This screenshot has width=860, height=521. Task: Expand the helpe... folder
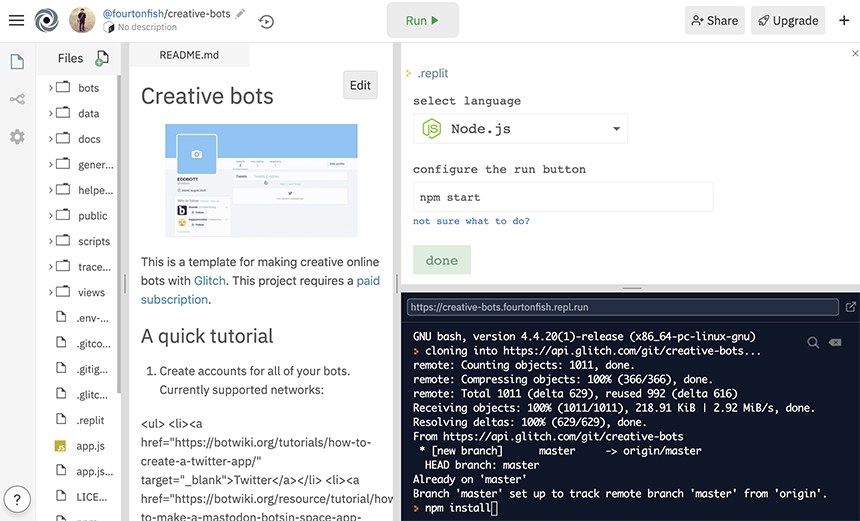coord(50,190)
